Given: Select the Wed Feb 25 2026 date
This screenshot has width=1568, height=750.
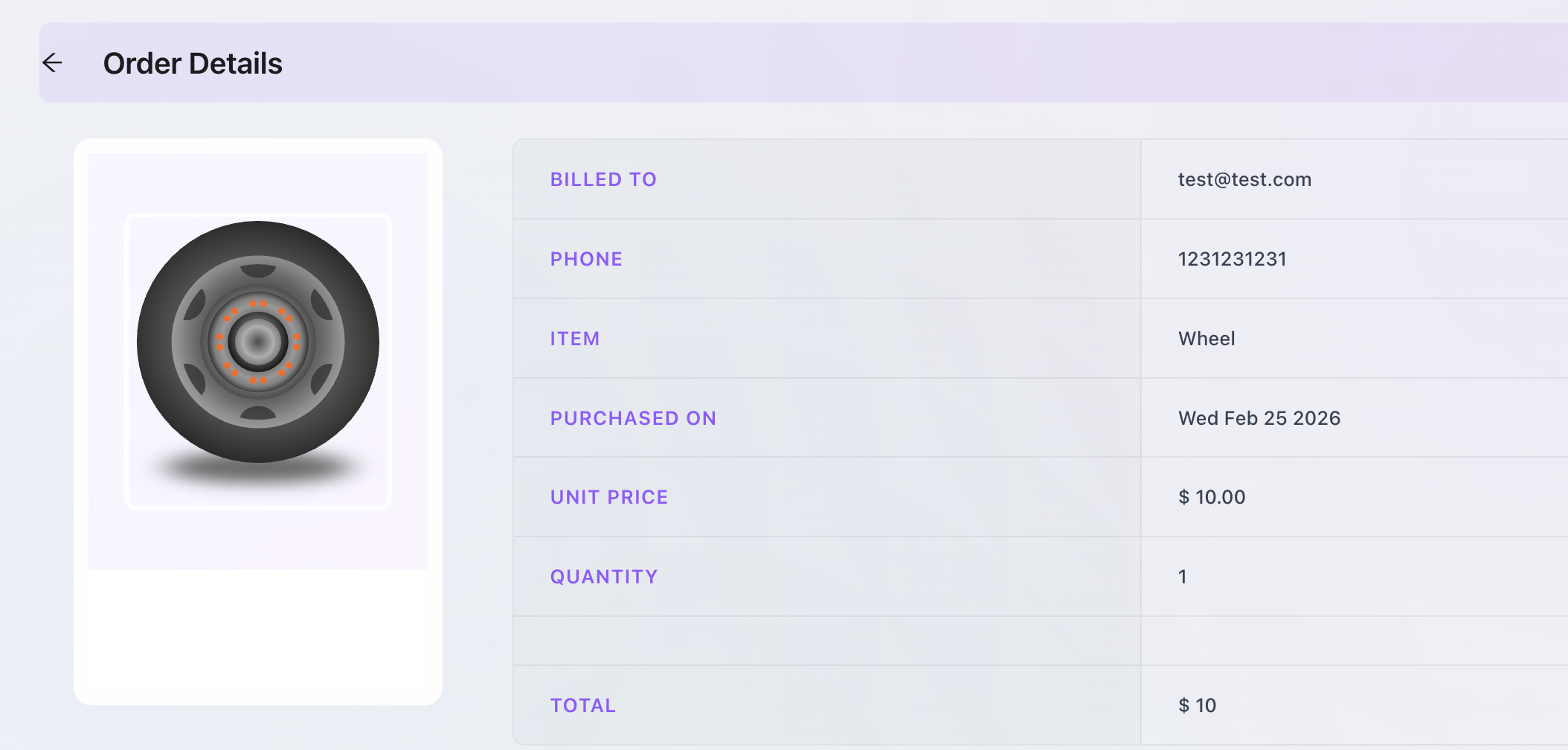Looking at the screenshot, I should click(1259, 418).
